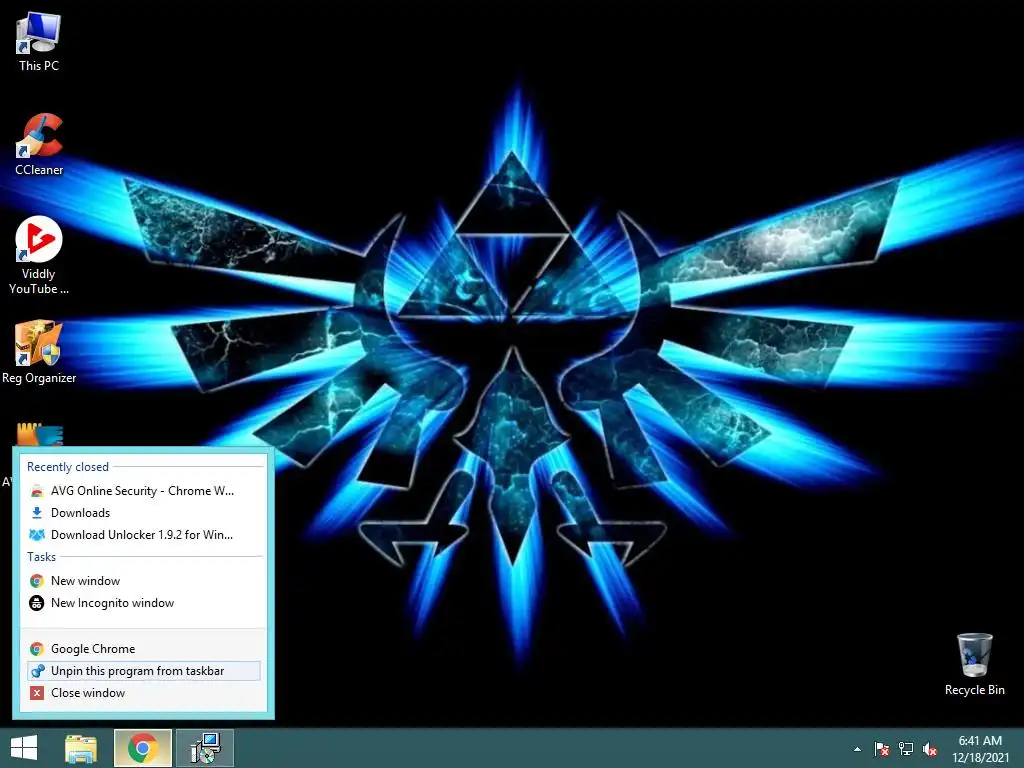Click the blue download arrow icon
Screen dimensions: 1024x768
[x=37, y=513]
